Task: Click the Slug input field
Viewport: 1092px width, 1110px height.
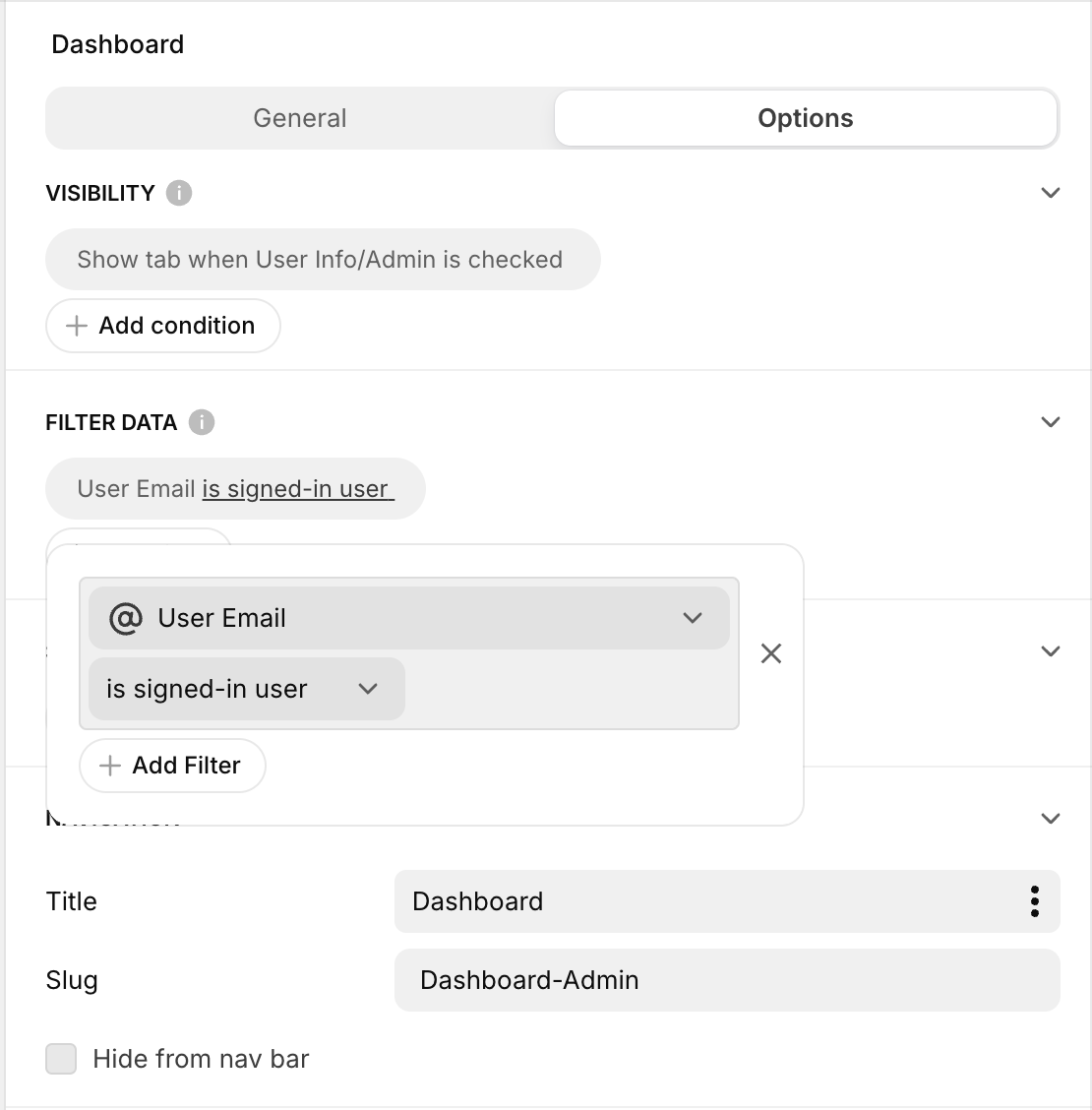Action: 726,980
